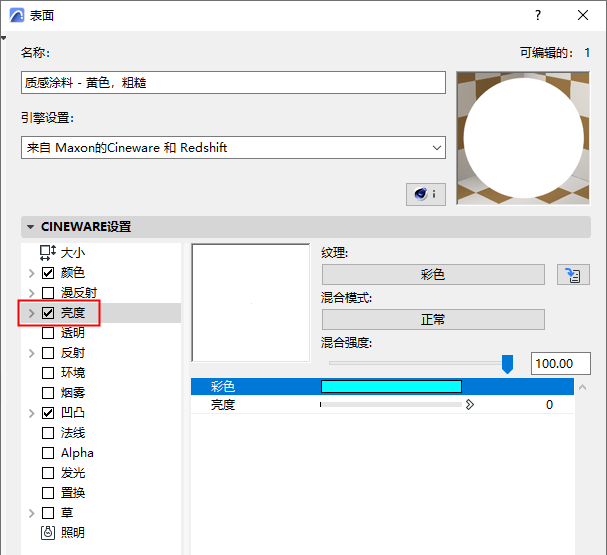Enable the 草 channel checkbox

click(48, 513)
